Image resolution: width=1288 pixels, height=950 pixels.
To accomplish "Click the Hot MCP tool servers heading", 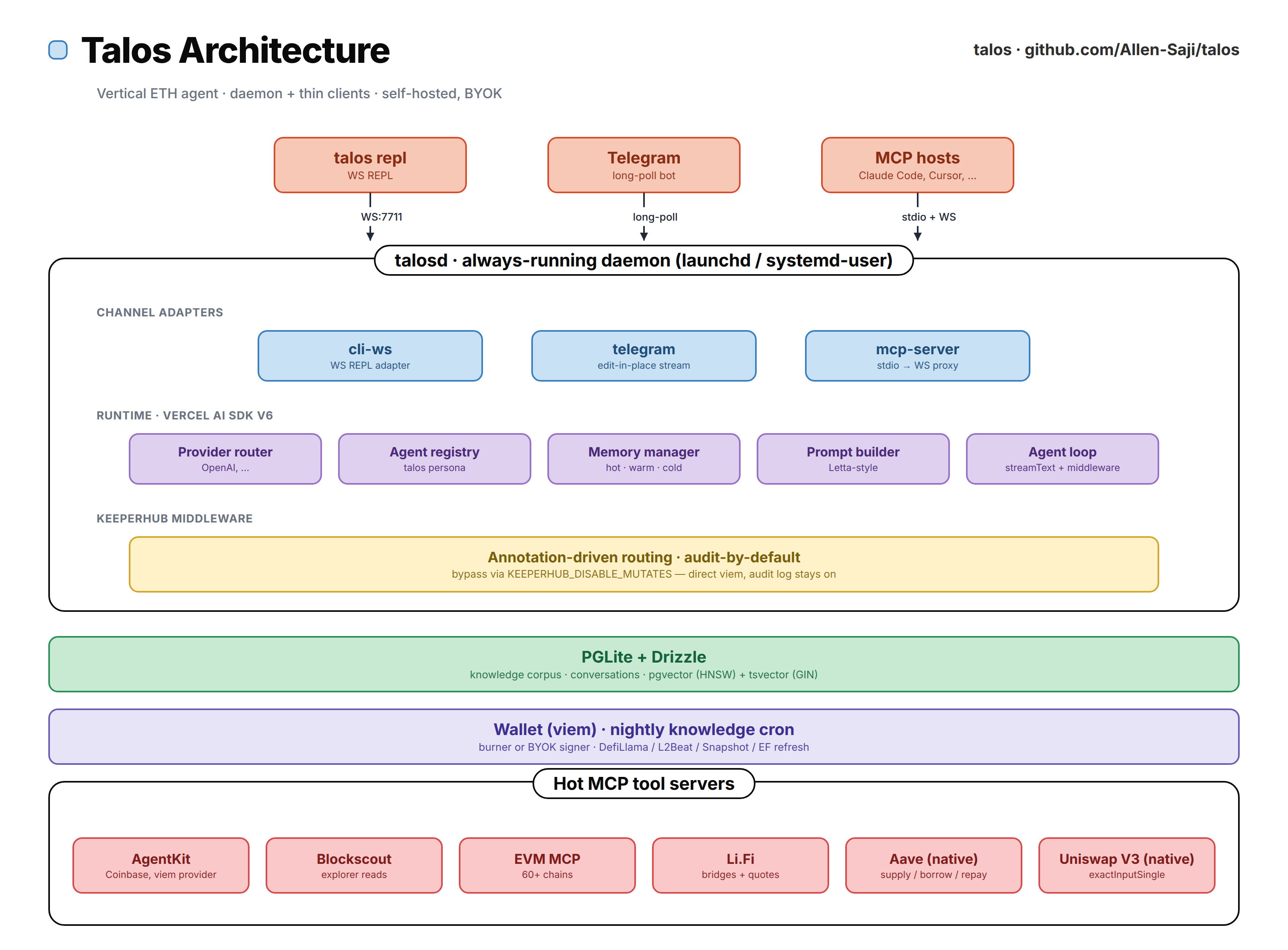I will (644, 784).
